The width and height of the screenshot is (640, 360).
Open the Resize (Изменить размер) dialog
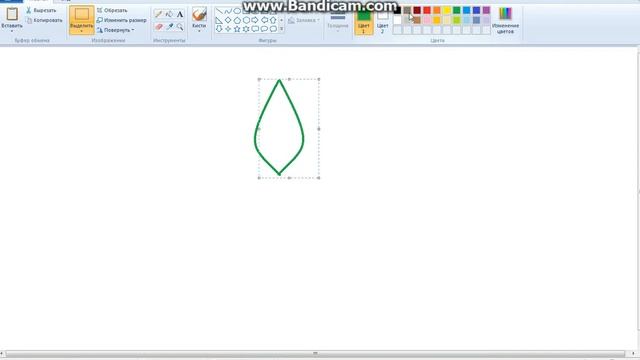tap(122, 20)
